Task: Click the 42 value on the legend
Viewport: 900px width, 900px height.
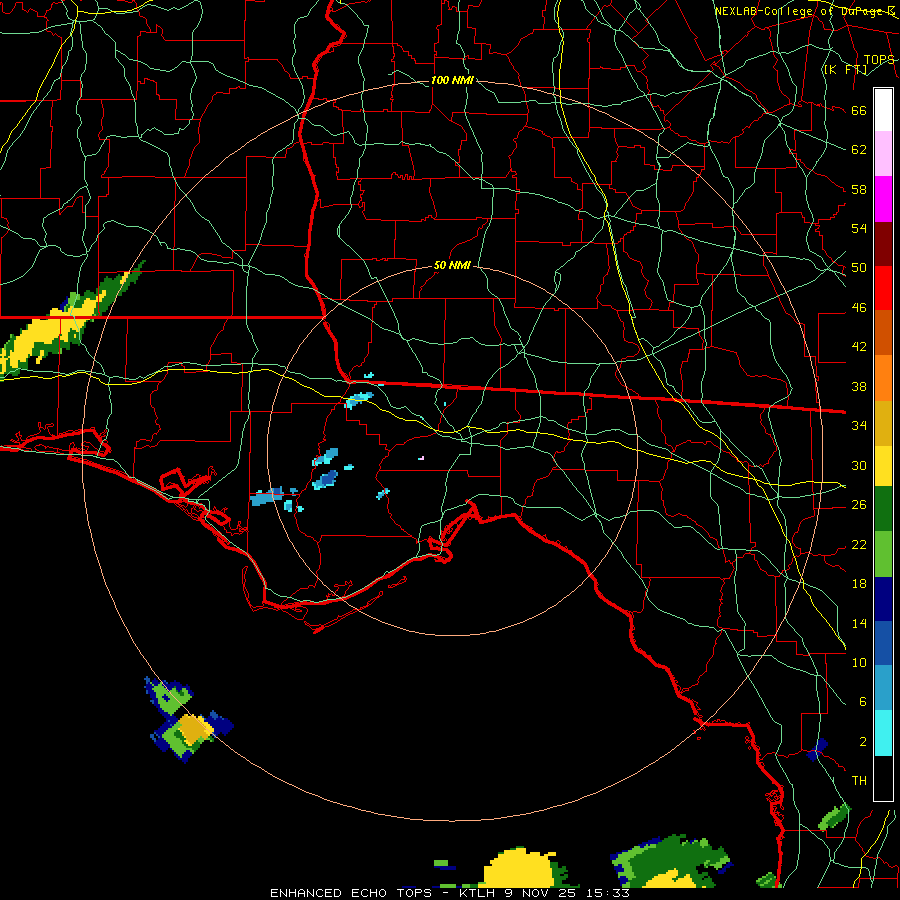Action: pyautogui.click(x=859, y=347)
